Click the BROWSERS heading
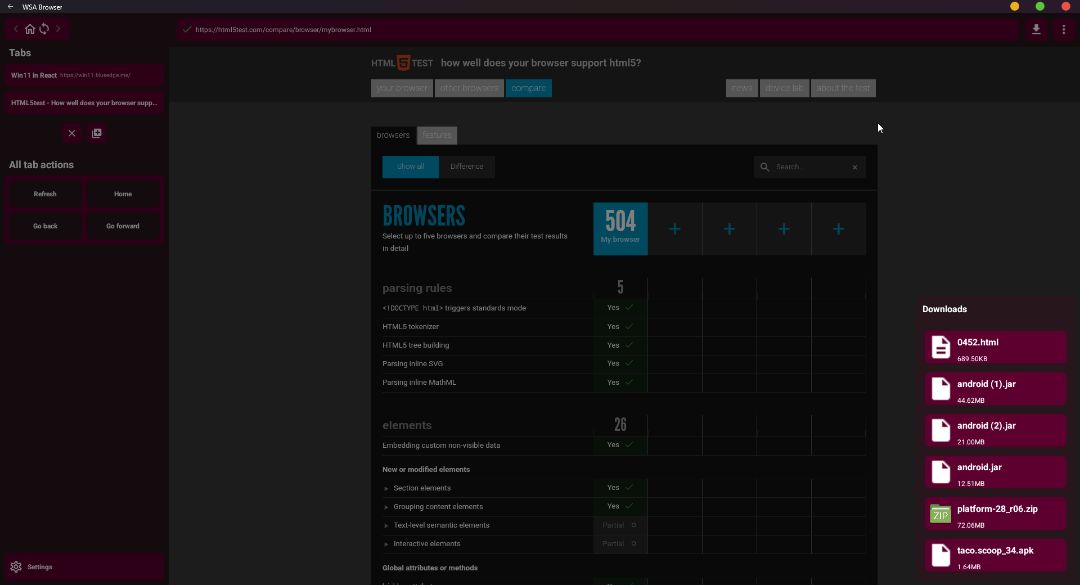Image resolution: width=1080 pixels, height=585 pixels. point(424,216)
